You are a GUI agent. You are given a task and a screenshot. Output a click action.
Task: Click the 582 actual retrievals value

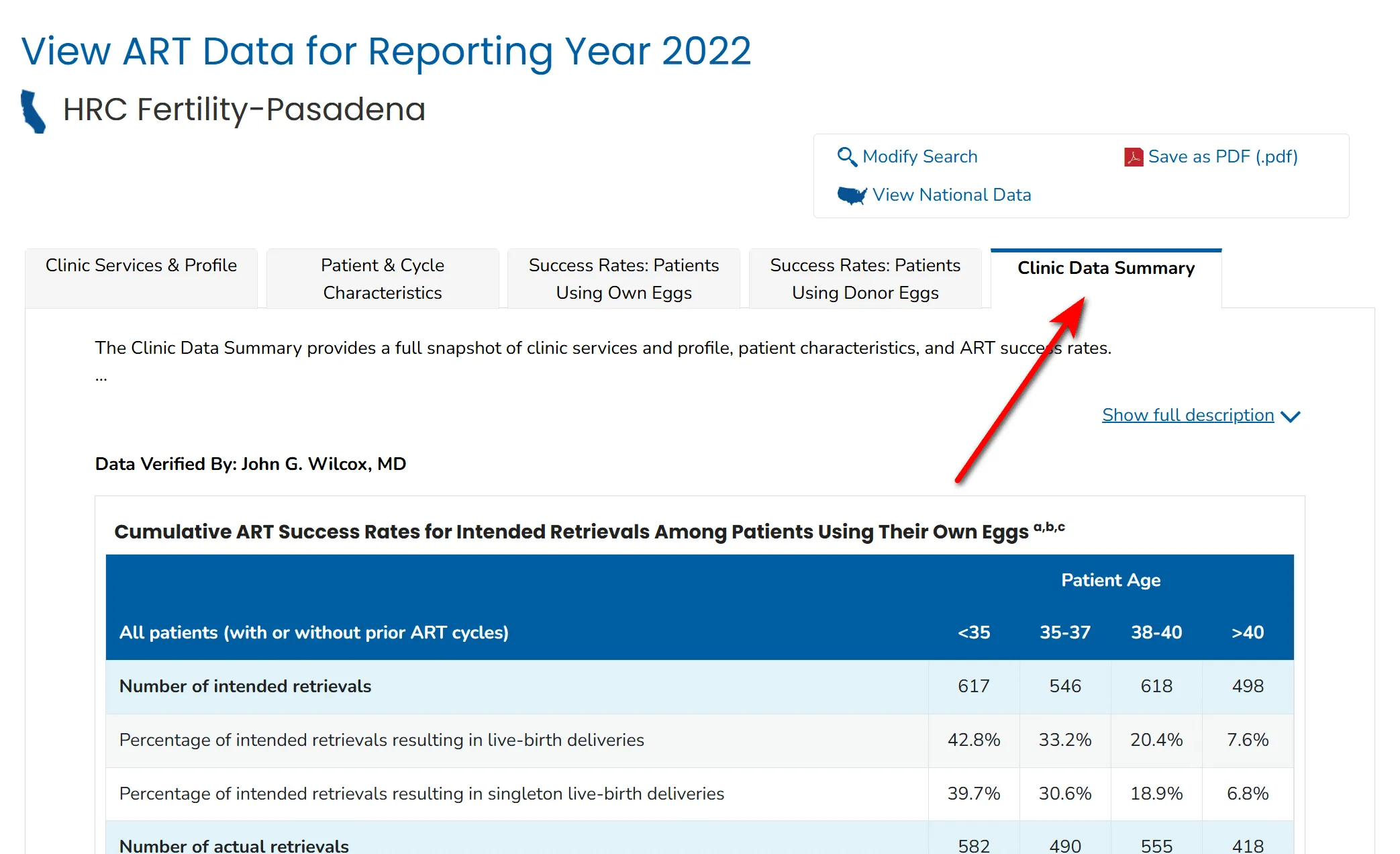point(974,845)
